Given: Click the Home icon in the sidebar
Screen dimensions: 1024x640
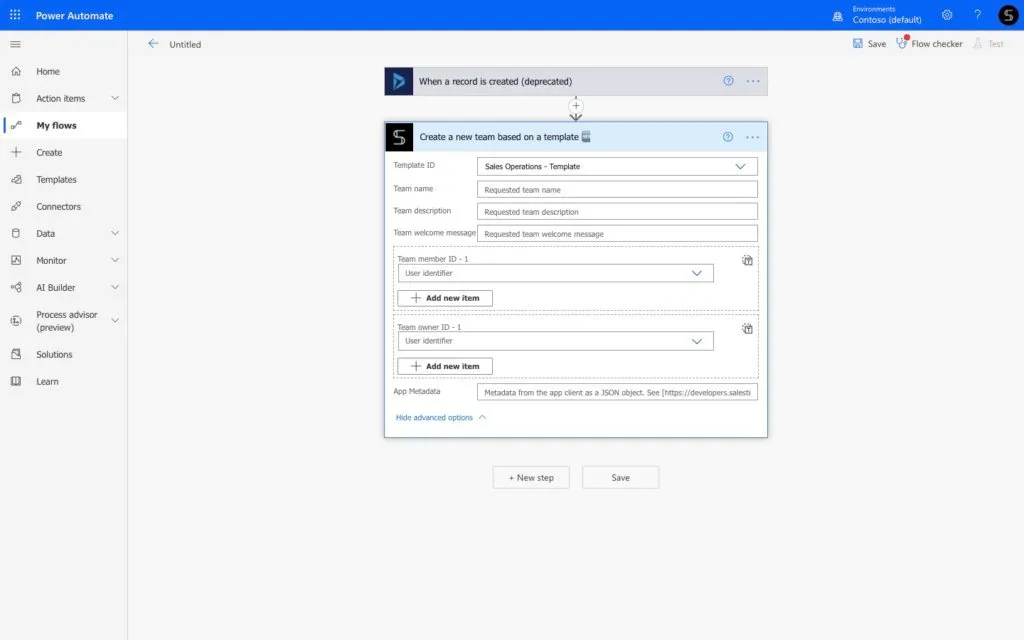Looking at the screenshot, I should pyautogui.click(x=16, y=71).
